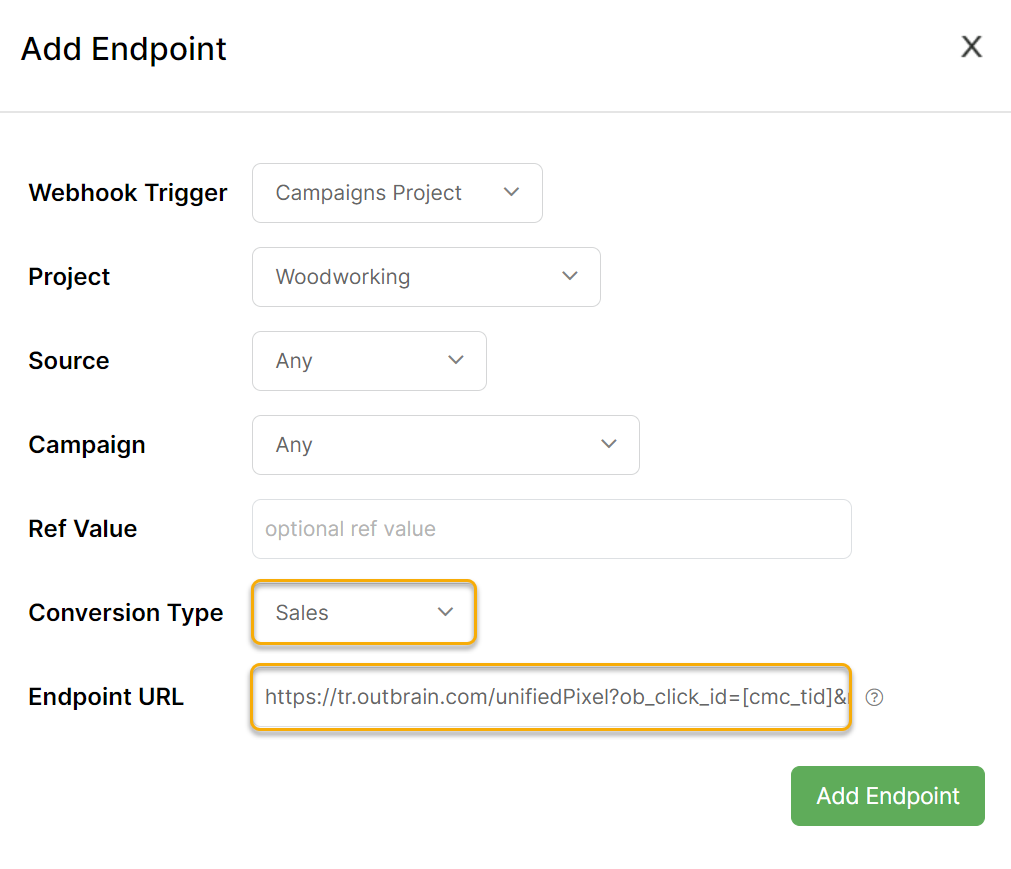This screenshot has width=1011, height=869.
Task: Expand the Source dropdown chevron
Action: [455, 360]
